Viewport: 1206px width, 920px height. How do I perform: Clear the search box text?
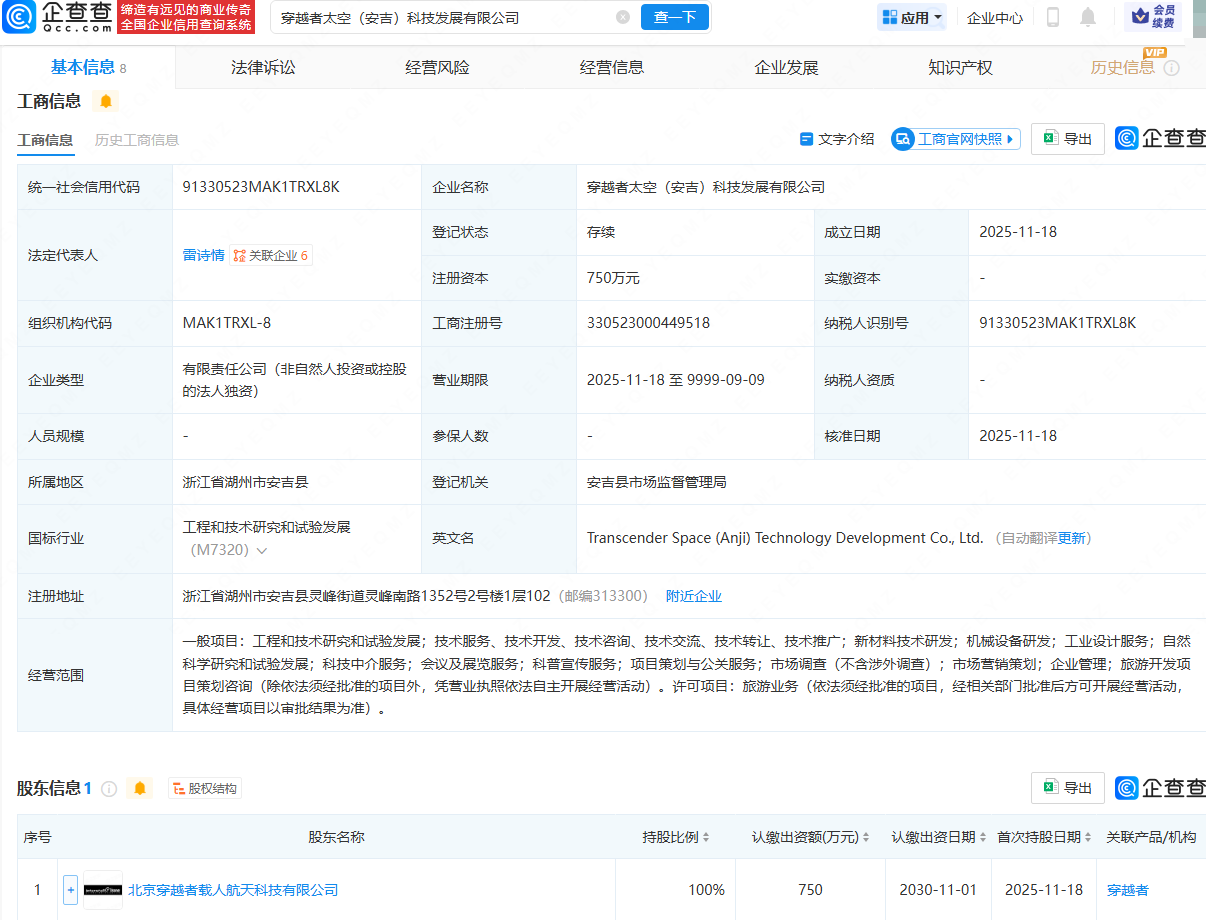pos(623,17)
